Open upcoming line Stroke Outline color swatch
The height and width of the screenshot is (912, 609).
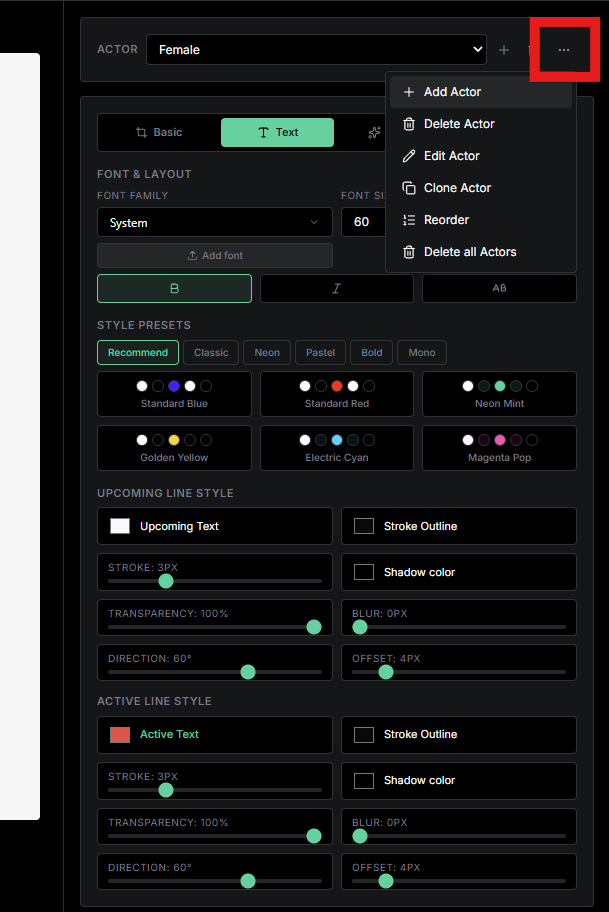[364, 526]
